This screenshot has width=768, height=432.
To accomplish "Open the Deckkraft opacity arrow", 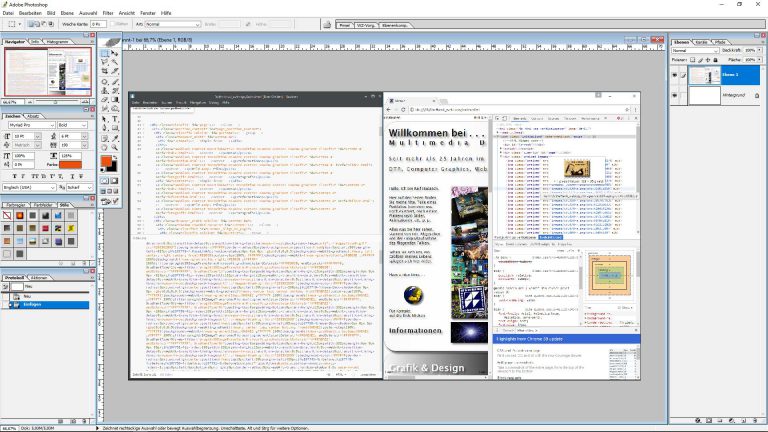I will point(759,50).
